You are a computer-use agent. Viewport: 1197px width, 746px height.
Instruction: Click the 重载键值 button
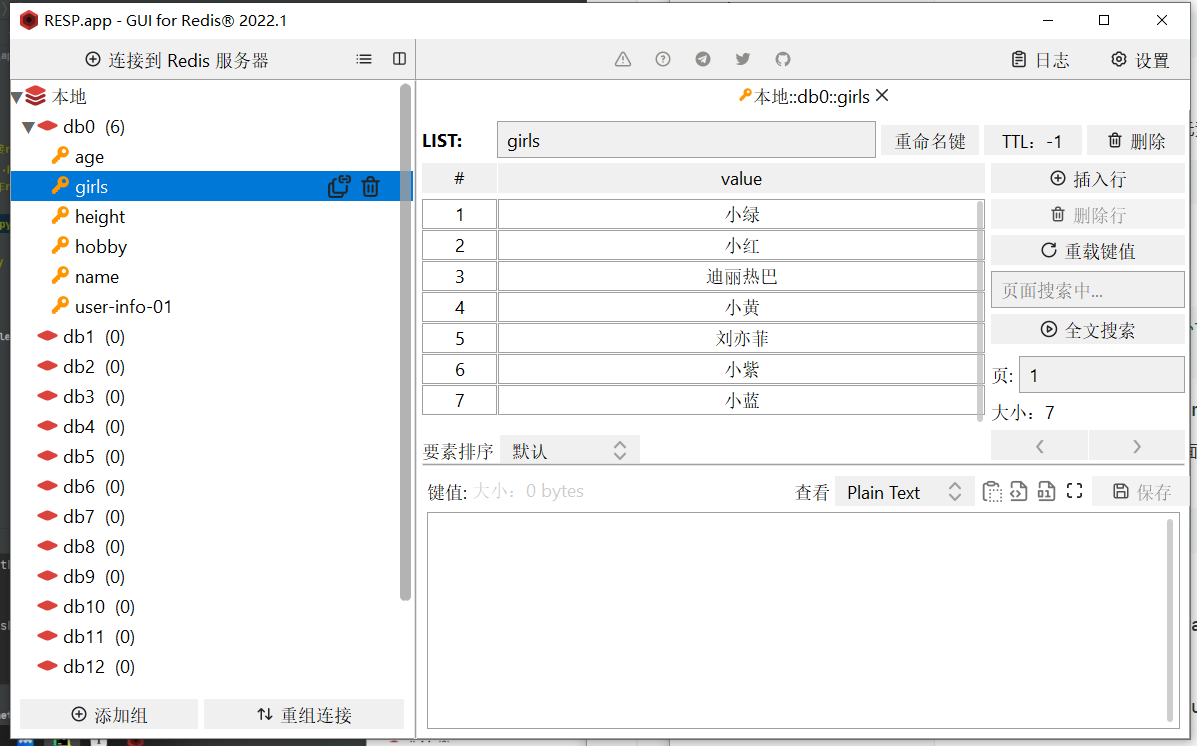[x=1088, y=250]
